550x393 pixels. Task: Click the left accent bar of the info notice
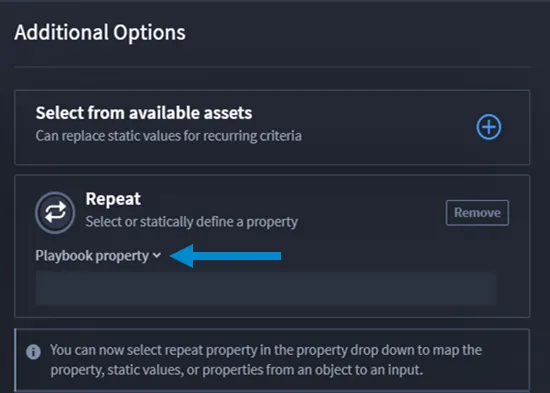(15, 360)
